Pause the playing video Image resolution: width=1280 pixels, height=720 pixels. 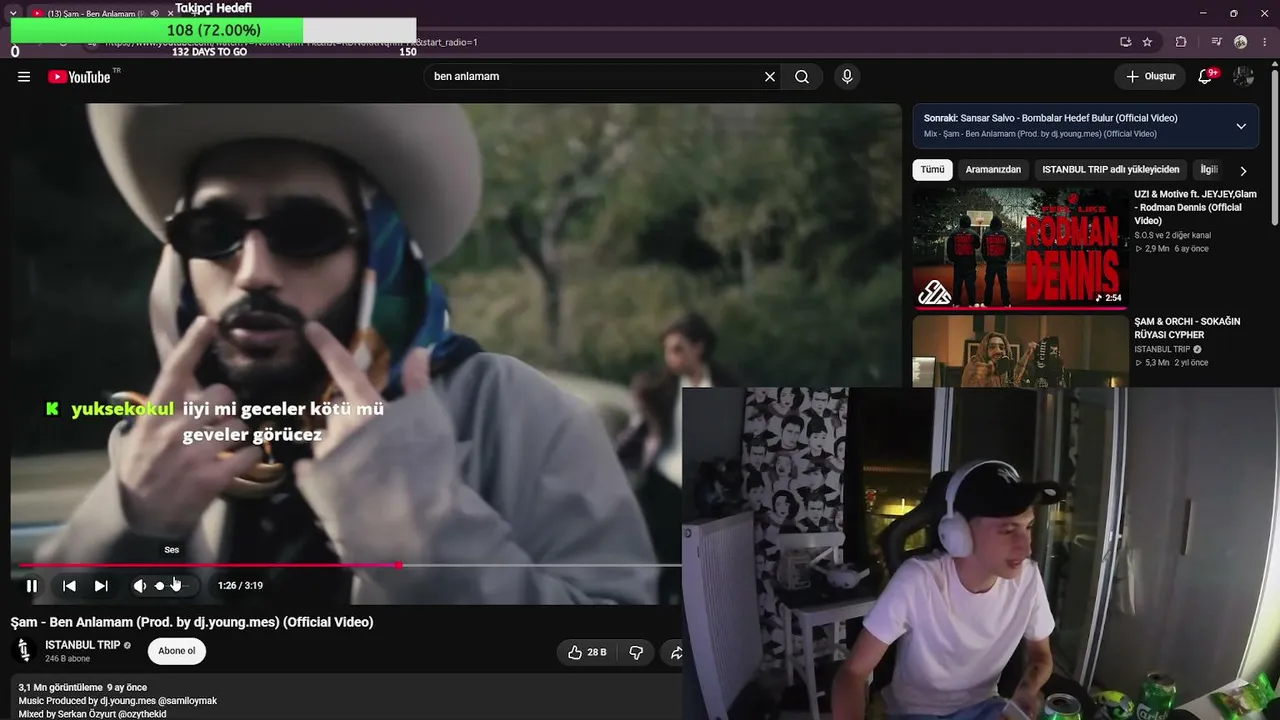pyautogui.click(x=32, y=586)
